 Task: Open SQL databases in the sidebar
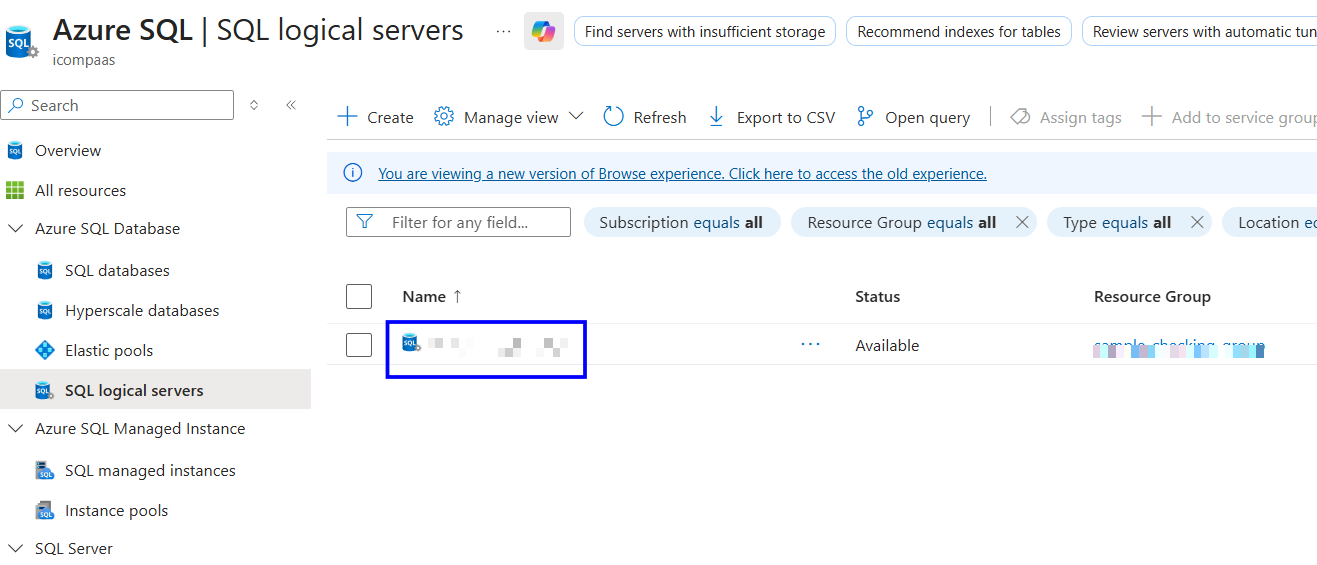(117, 271)
